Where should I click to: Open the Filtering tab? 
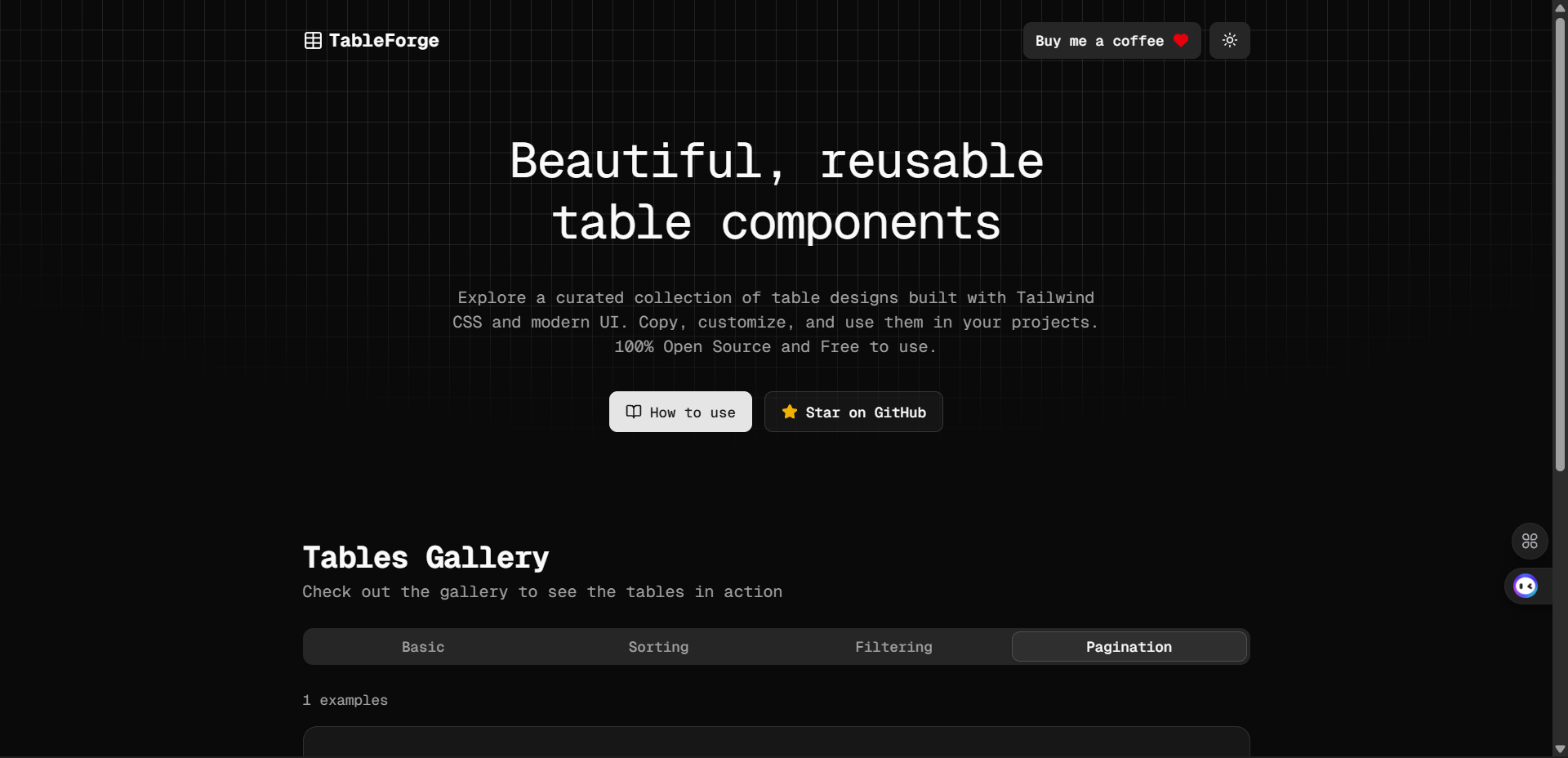pos(893,647)
